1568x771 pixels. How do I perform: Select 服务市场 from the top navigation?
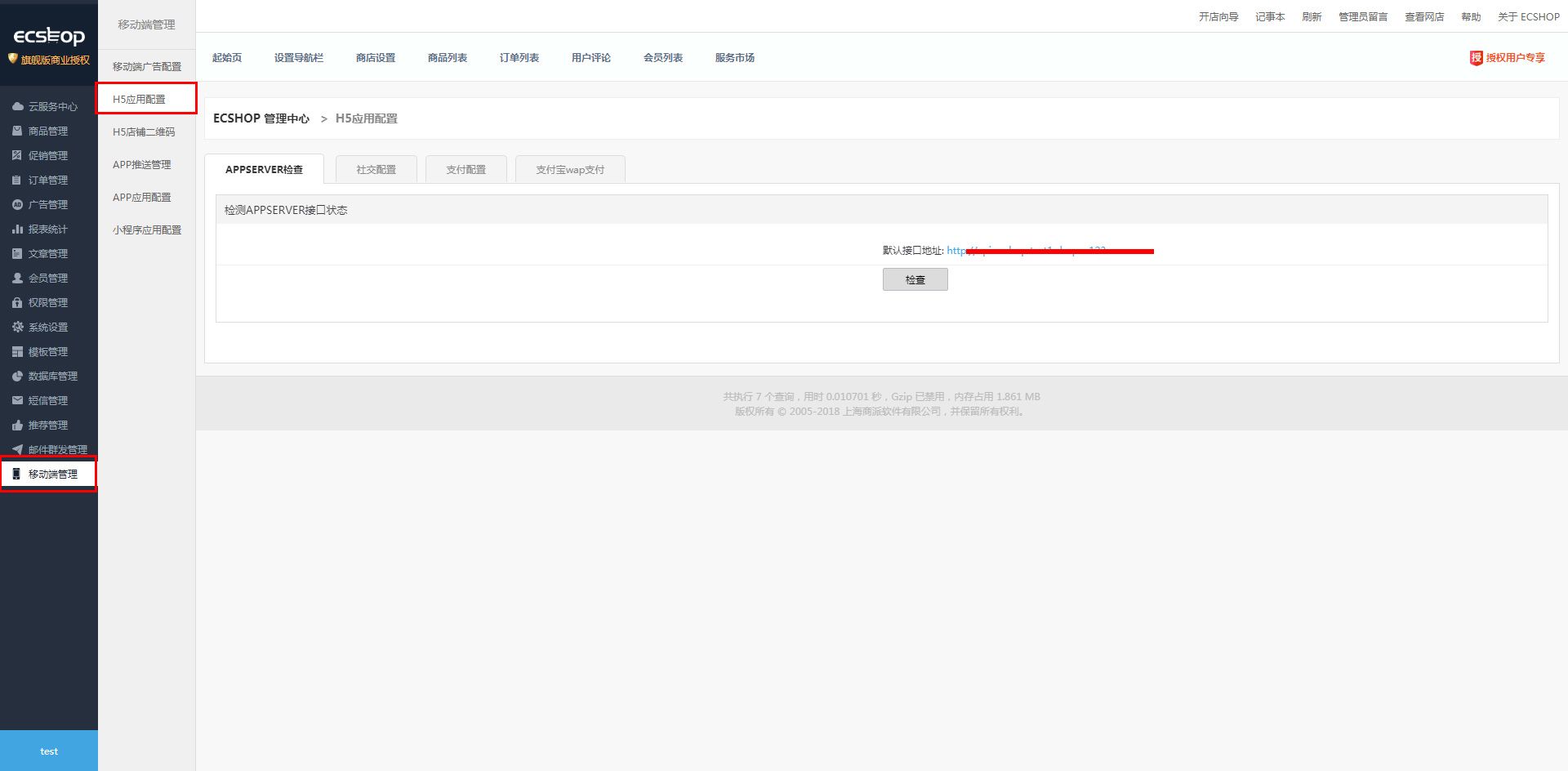[734, 58]
